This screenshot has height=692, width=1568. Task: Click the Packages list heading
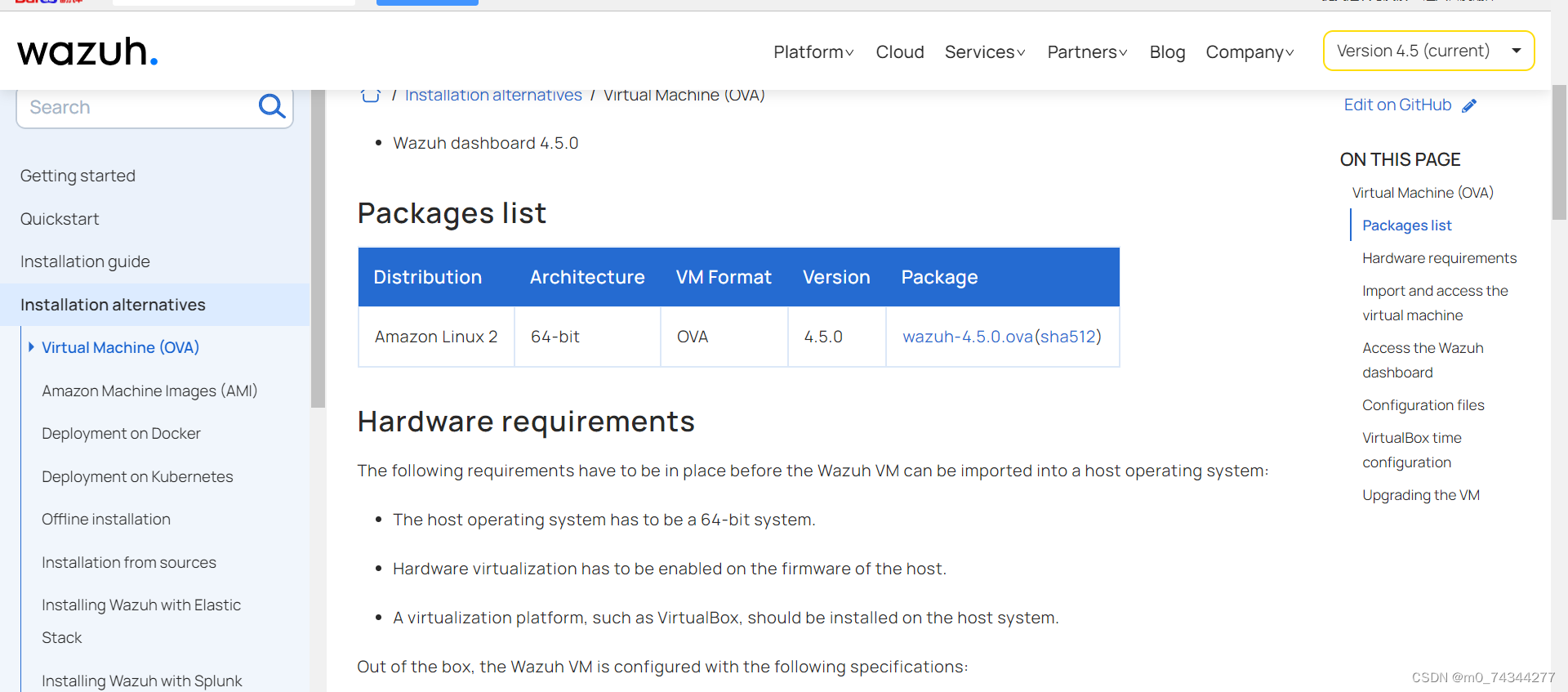[452, 213]
